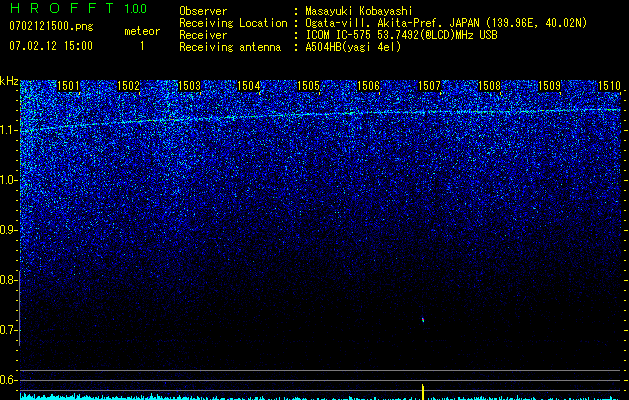Viewport: 629px width, 400px height.
Task: Click the yellow intensity spike at 1507
Action: (x=422, y=392)
